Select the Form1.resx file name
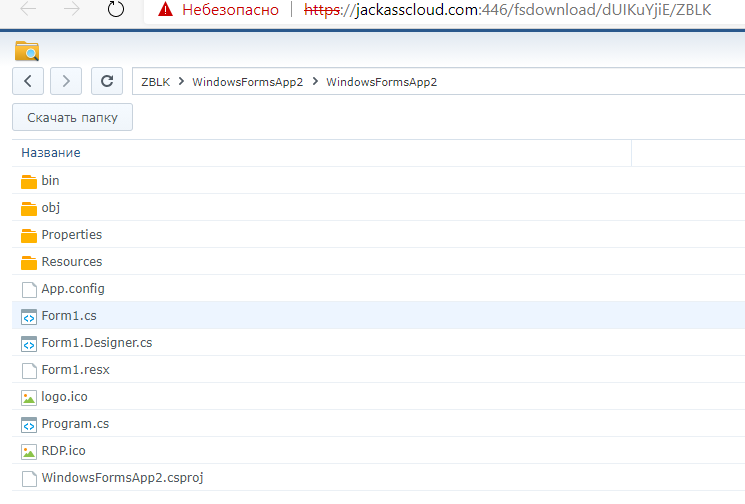 pos(76,370)
